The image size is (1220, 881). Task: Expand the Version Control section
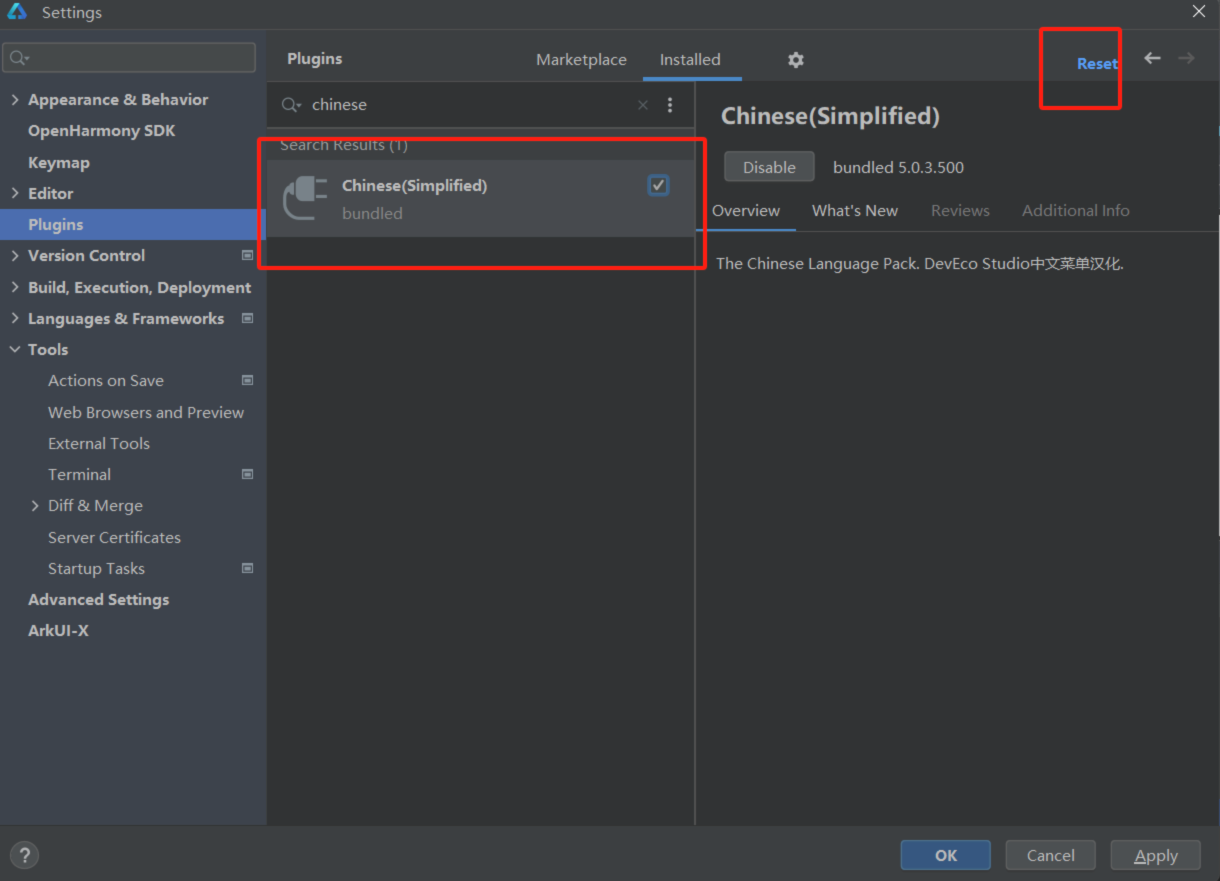[x=15, y=256]
